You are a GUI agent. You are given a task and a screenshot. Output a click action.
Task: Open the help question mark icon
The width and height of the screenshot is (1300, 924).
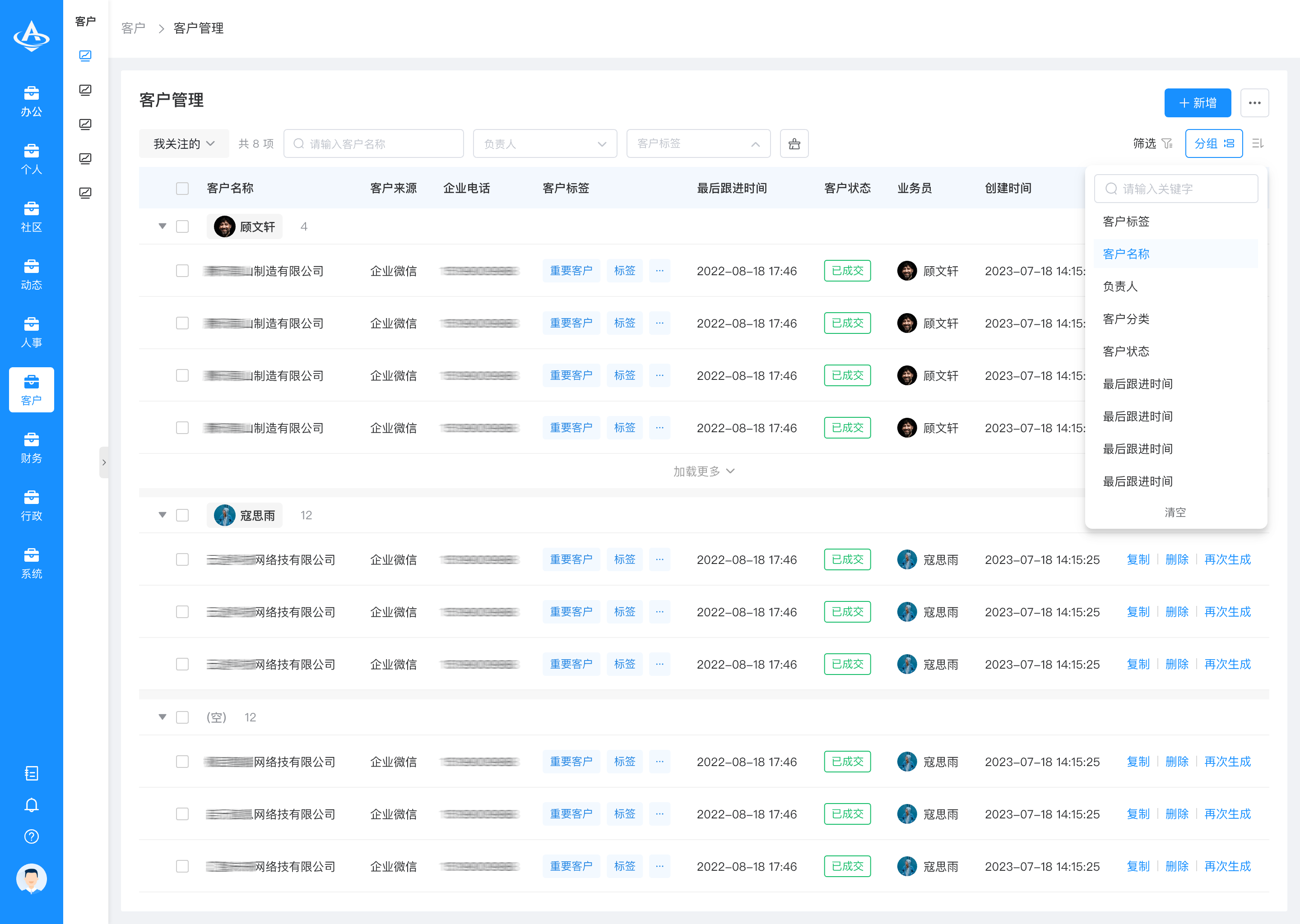click(31, 836)
